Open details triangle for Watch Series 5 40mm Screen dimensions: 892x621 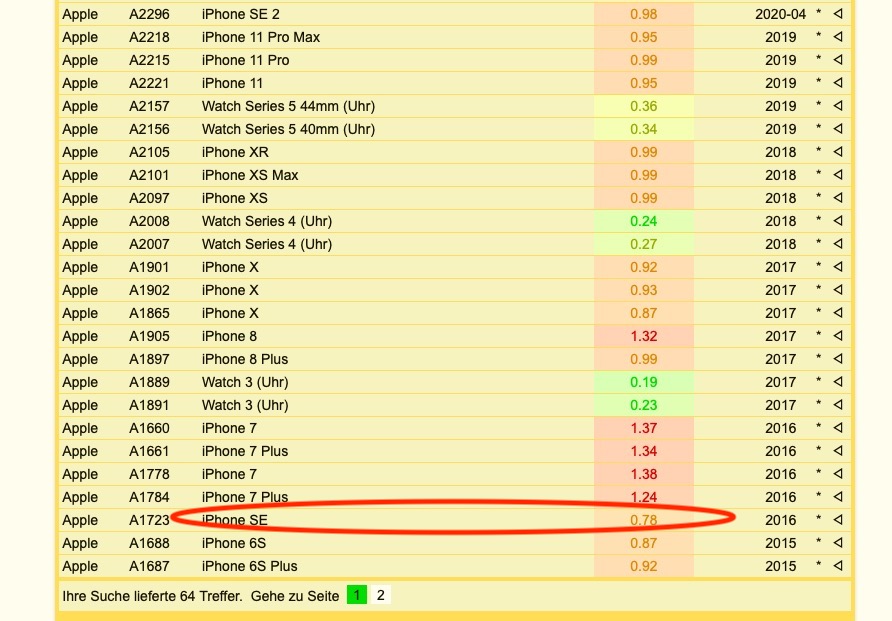[838, 129]
